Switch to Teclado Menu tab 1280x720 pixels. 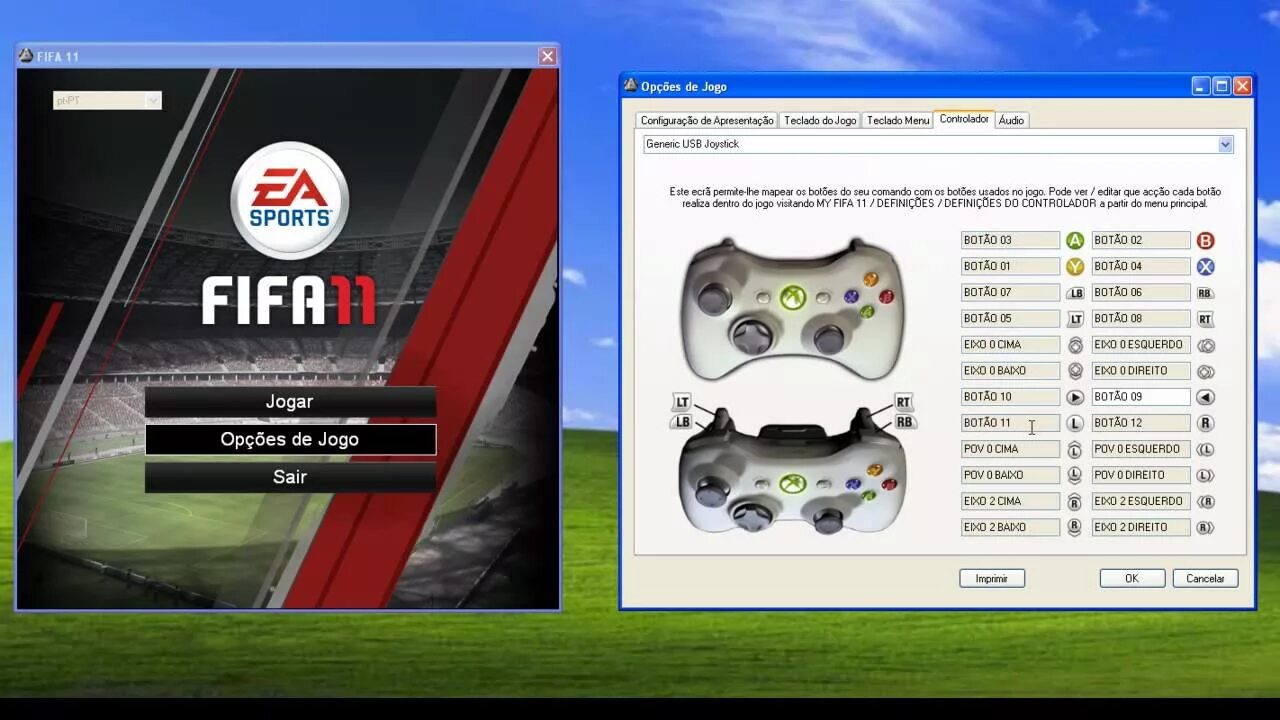pos(897,120)
